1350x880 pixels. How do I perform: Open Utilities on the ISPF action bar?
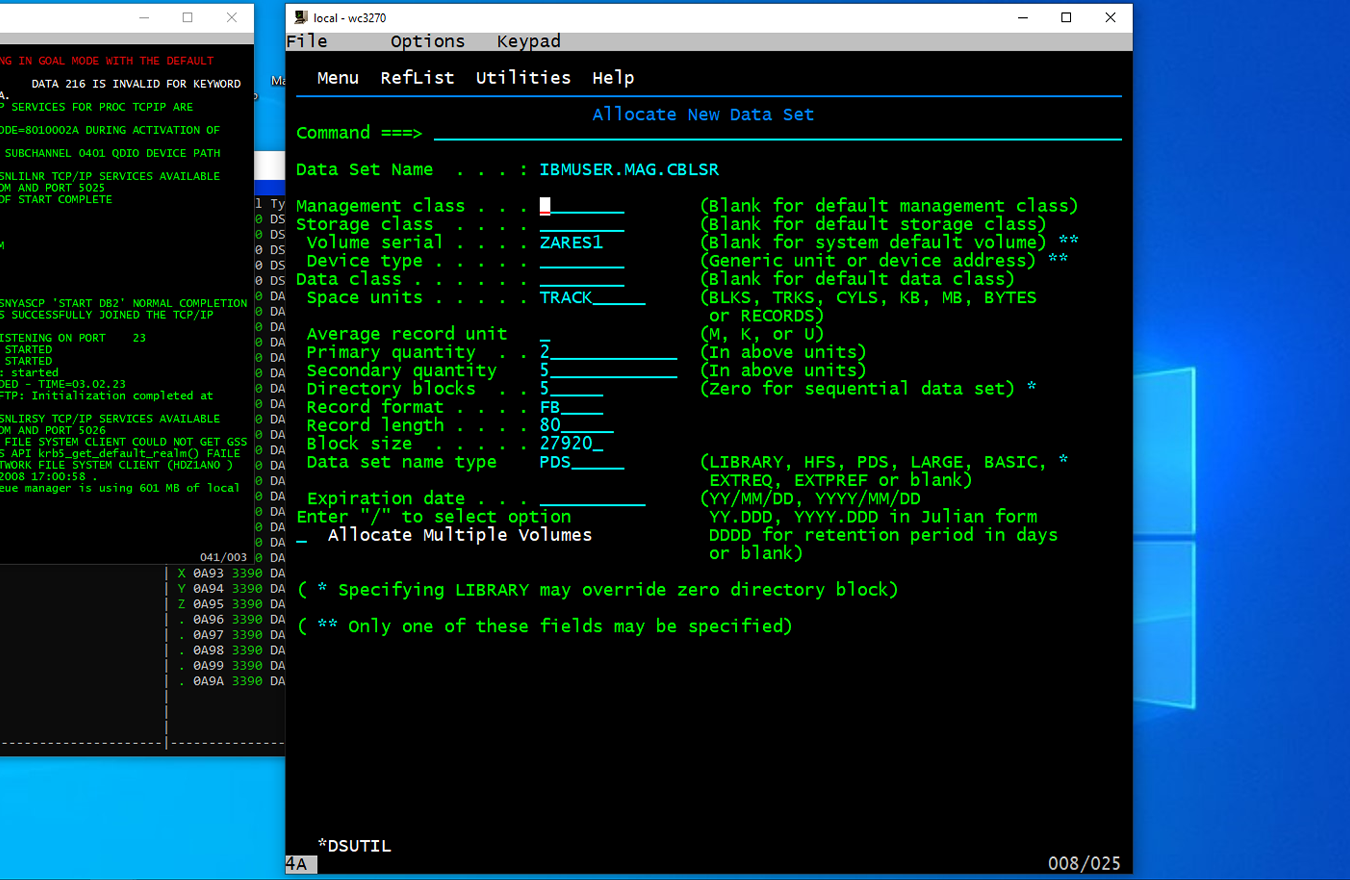click(x=523, y=77)
